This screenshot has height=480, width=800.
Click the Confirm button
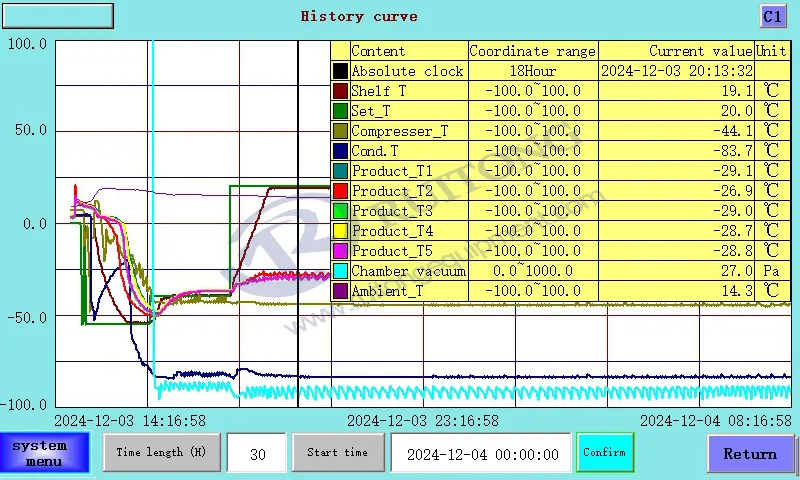[605, 452]
